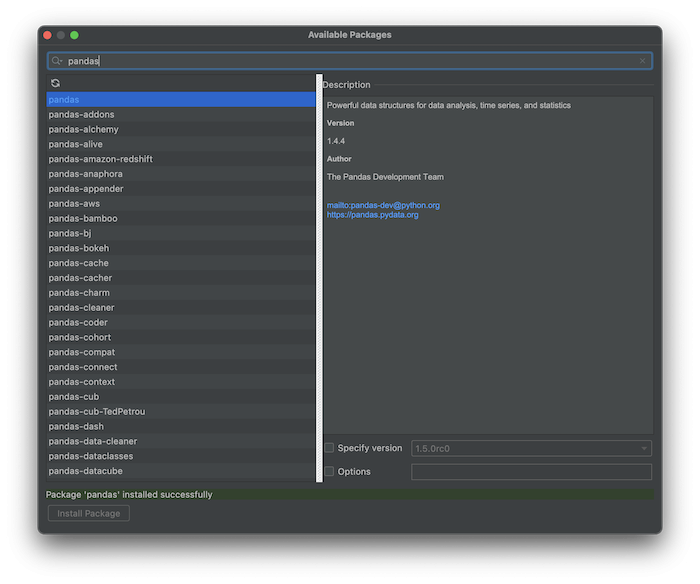Select pandas-addons in the list
Image resolution: width=700 pixels, height=584 pixels.
pos(181,114)
